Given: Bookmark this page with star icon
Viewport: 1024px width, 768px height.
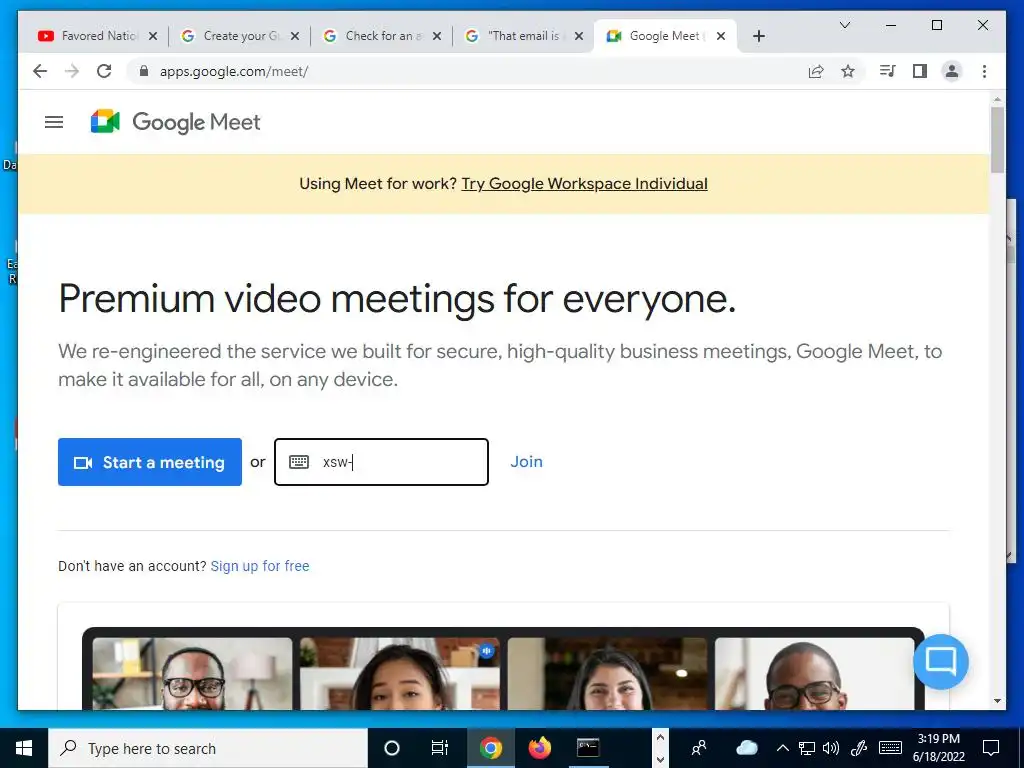Looking at the screenshot, I should [848, 71].
